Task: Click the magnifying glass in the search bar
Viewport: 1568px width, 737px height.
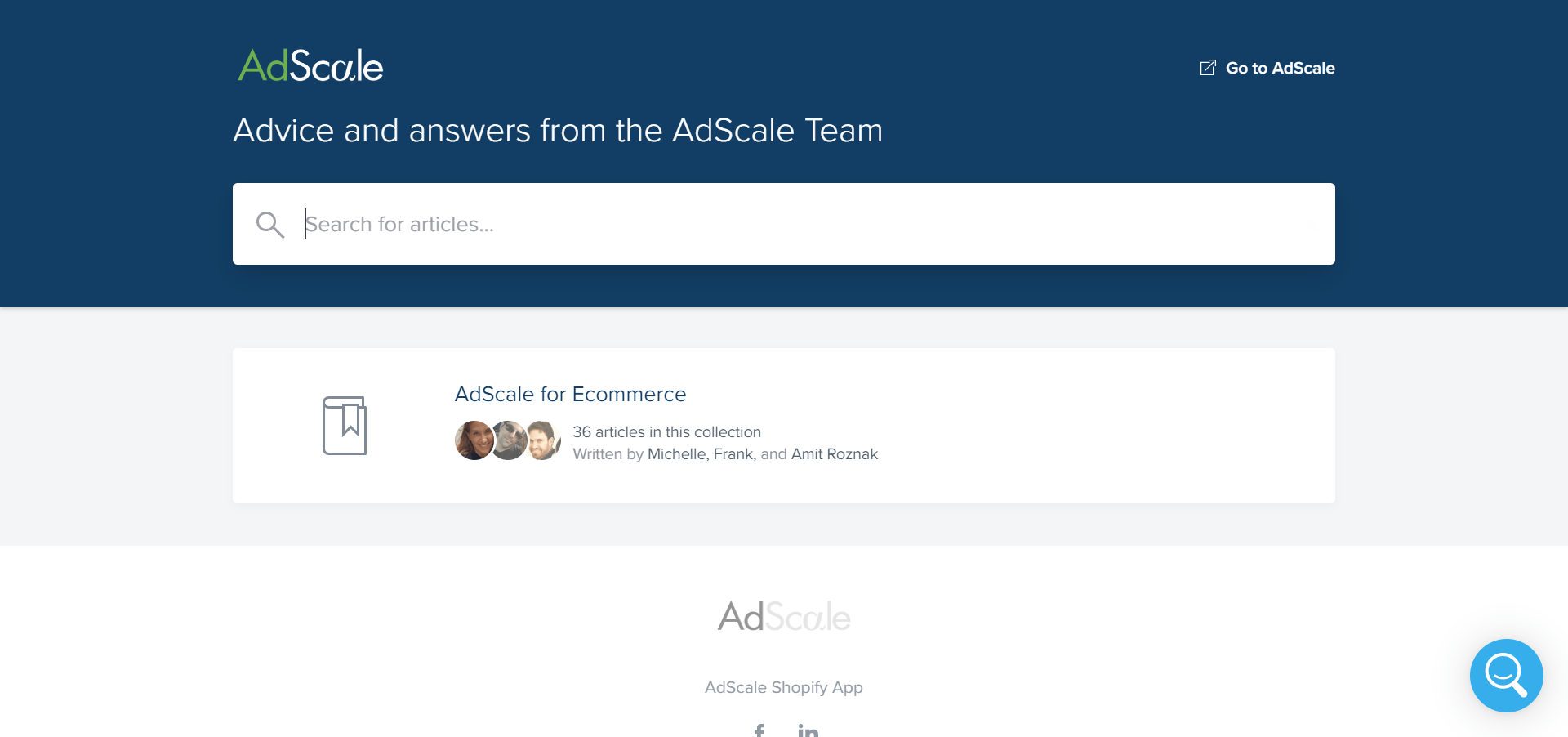Action: pyautogui.click(x=269, y=224)
